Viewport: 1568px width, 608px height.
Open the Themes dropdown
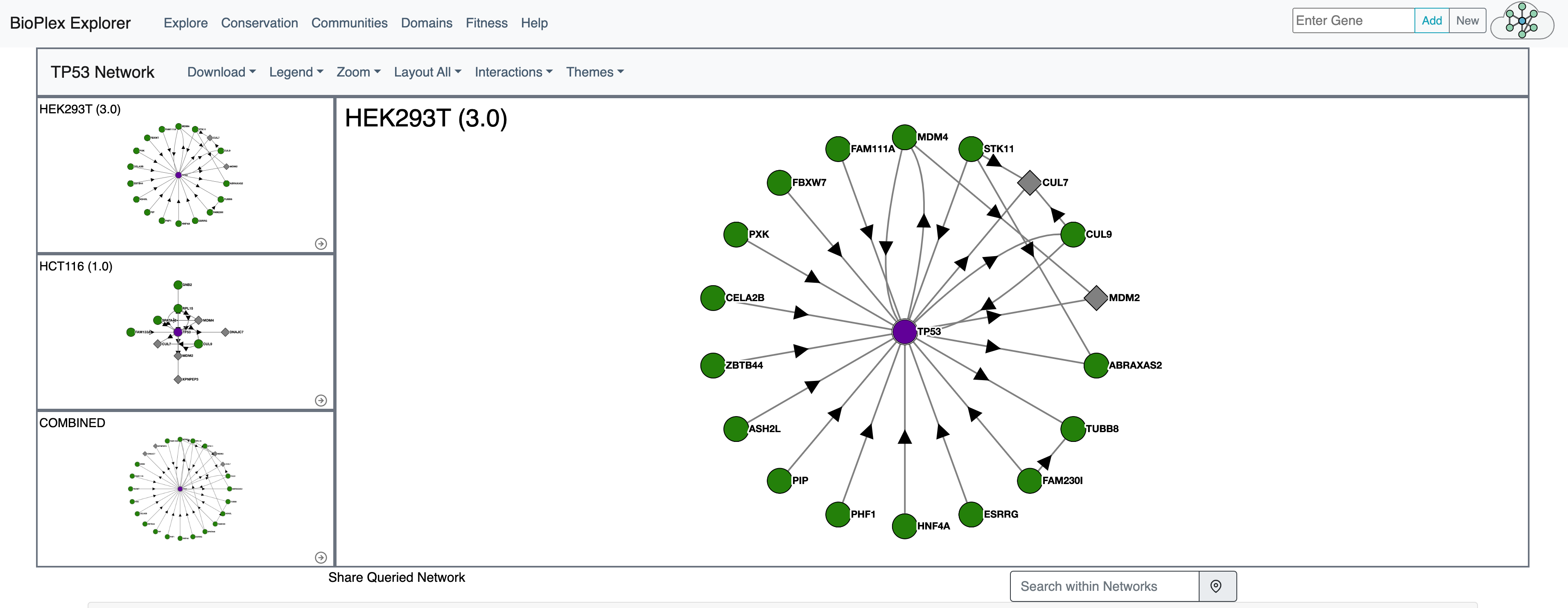595,72
